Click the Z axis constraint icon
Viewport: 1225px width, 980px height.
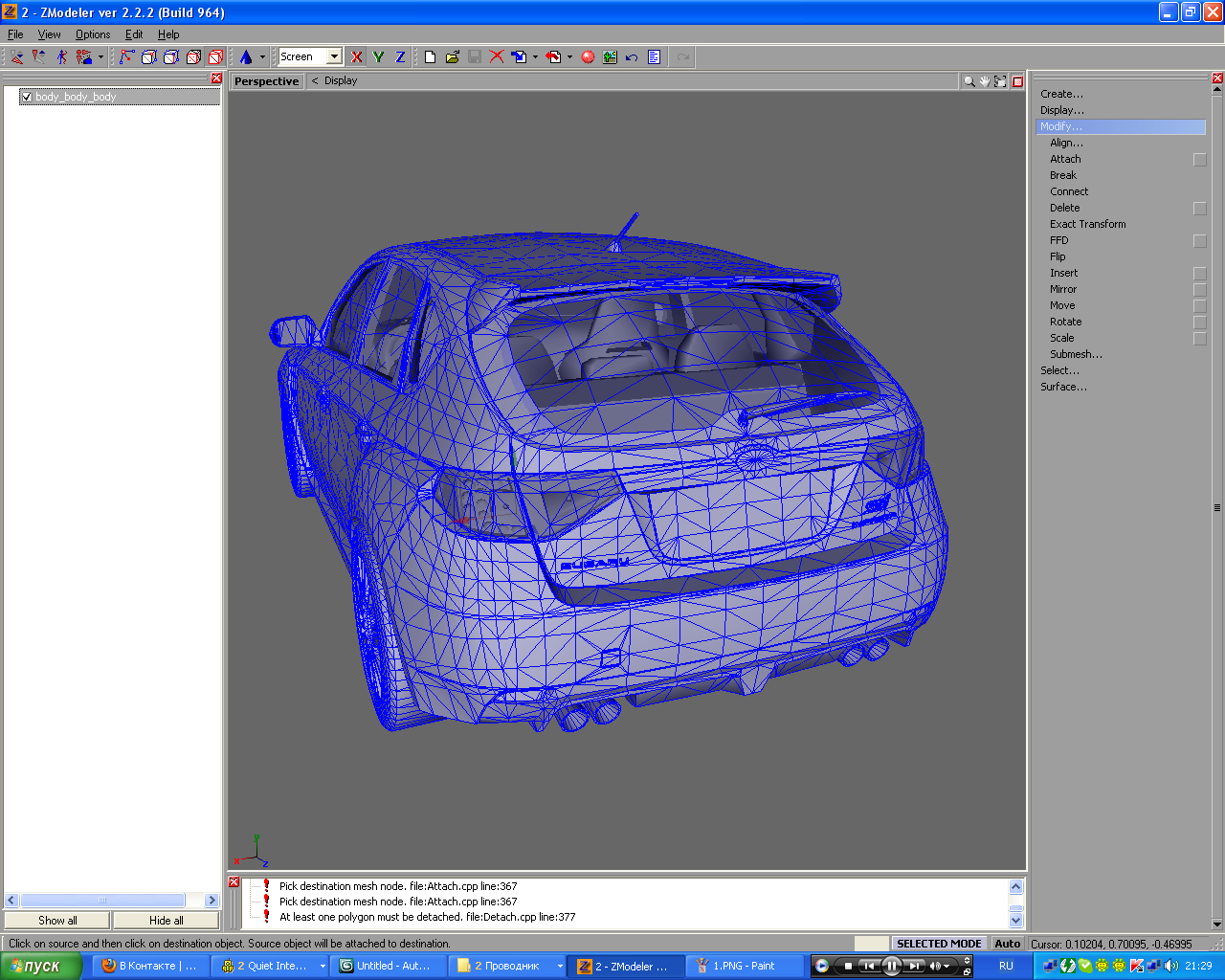[400, 57]
